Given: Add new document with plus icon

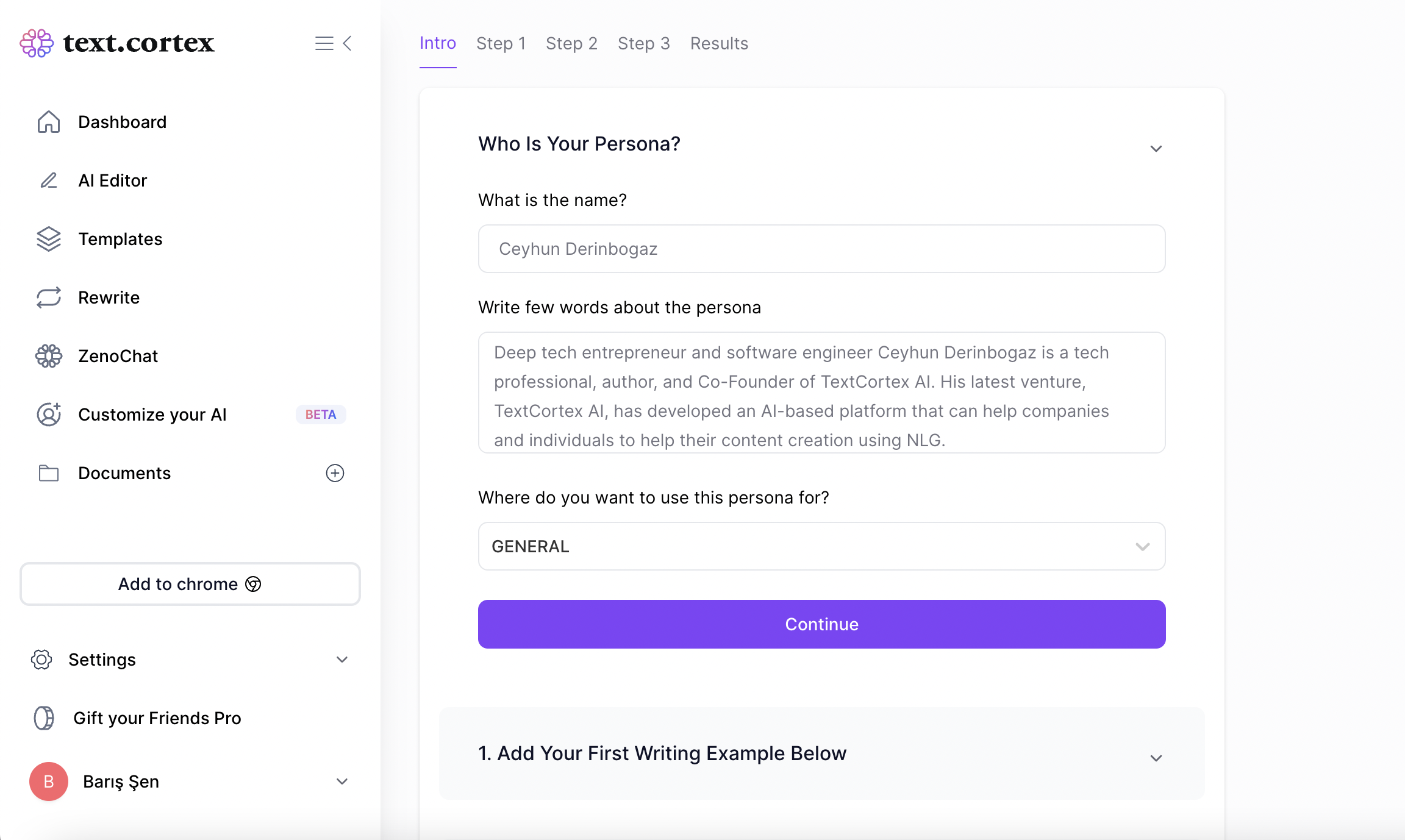Looking at the screenshot, I should (335, 473).
